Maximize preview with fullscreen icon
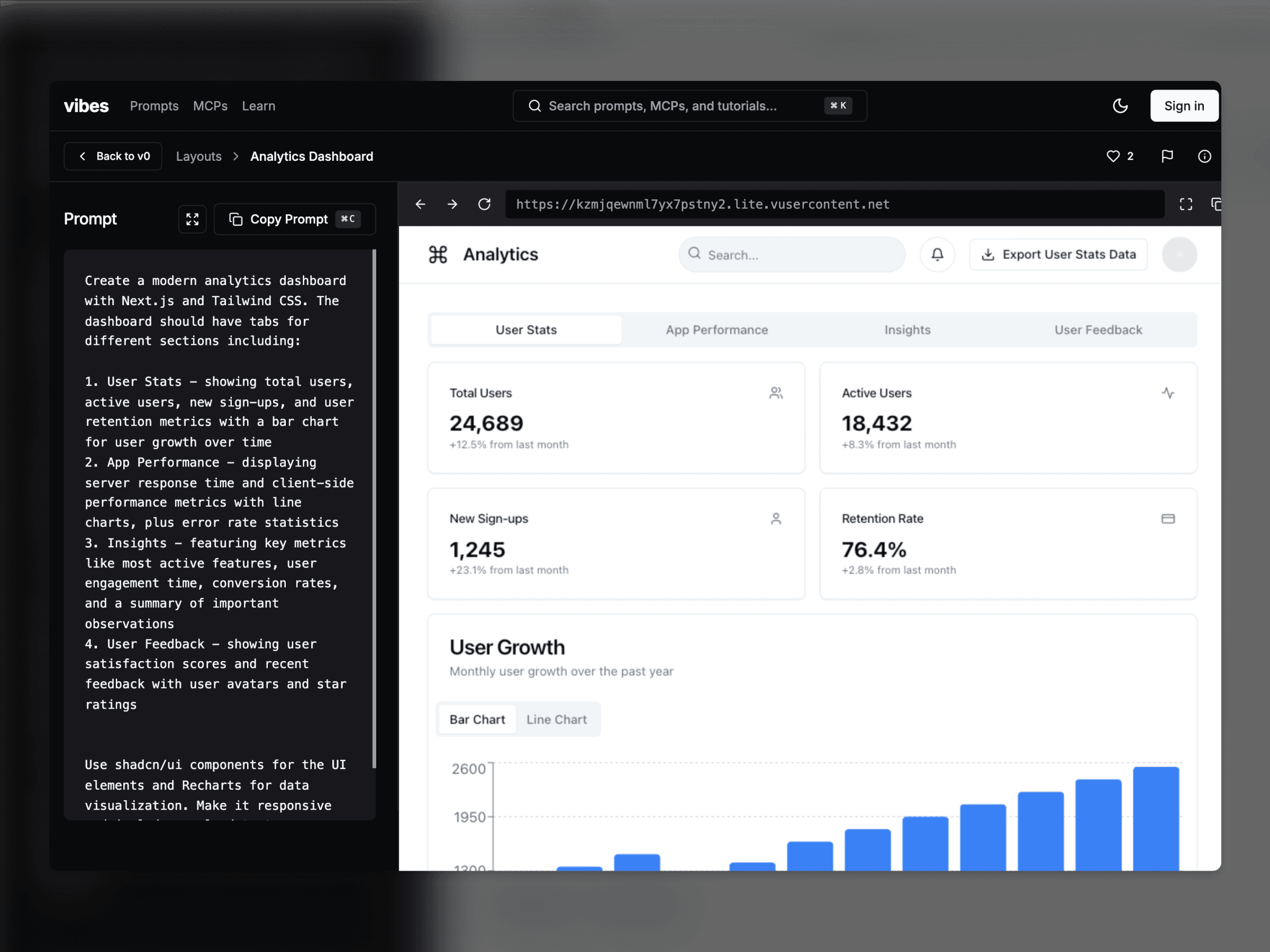This screenshot has width=1270, height=952. (1186, 204)
